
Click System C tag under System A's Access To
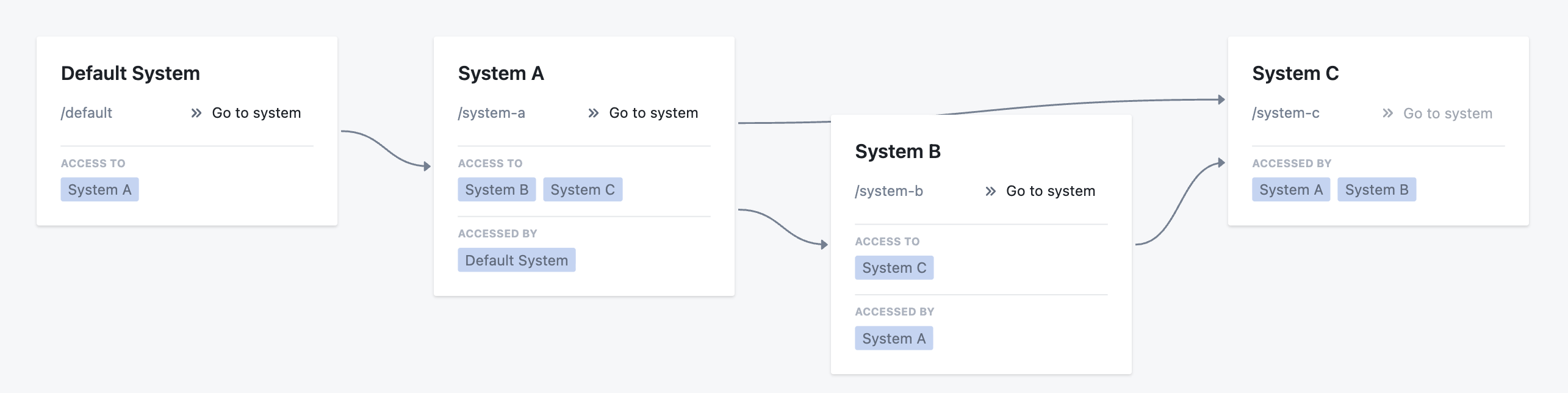click(x=582, y=190)
